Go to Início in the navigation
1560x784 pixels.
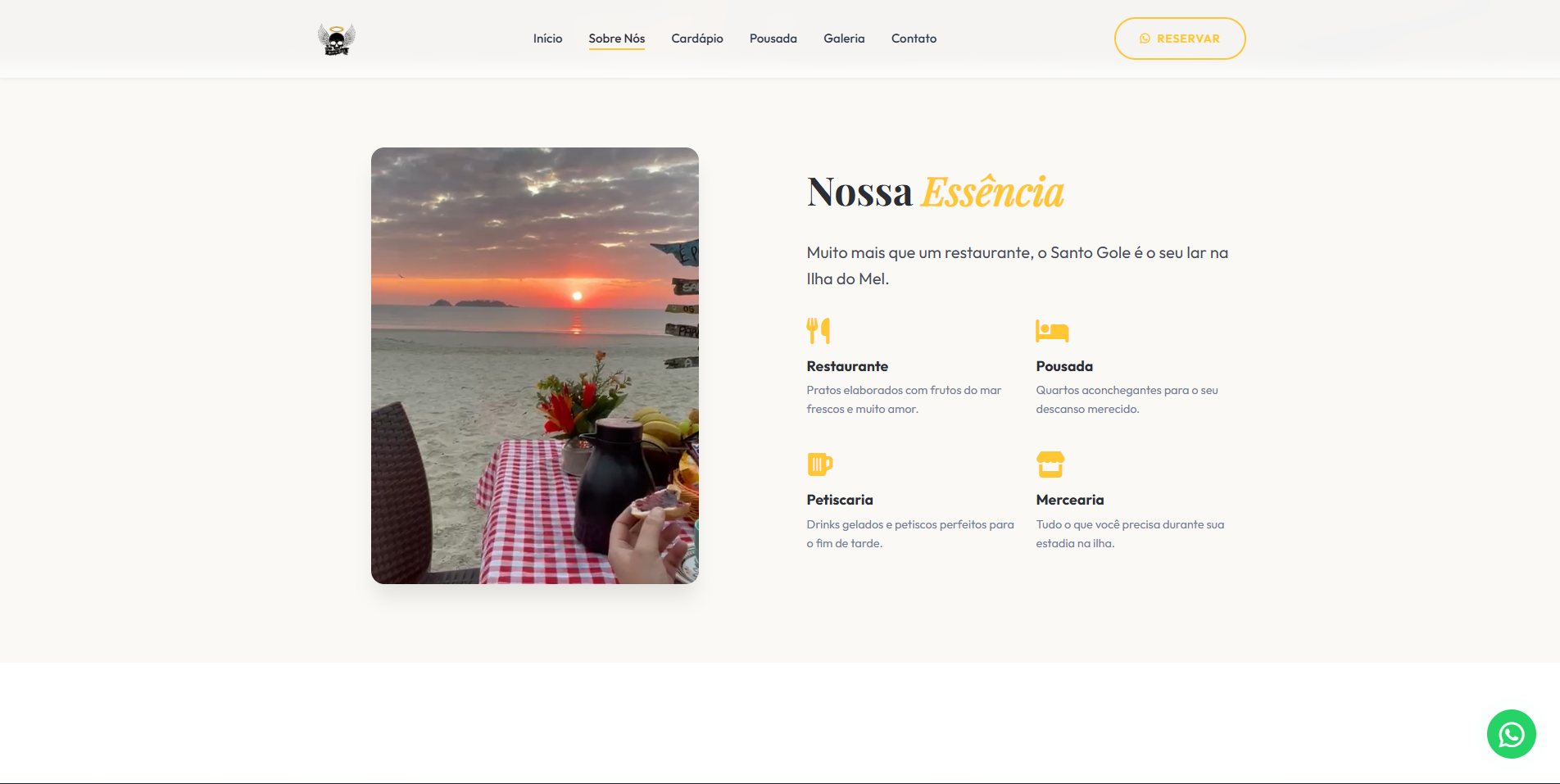pyautogui.click(x=547, y=39)
